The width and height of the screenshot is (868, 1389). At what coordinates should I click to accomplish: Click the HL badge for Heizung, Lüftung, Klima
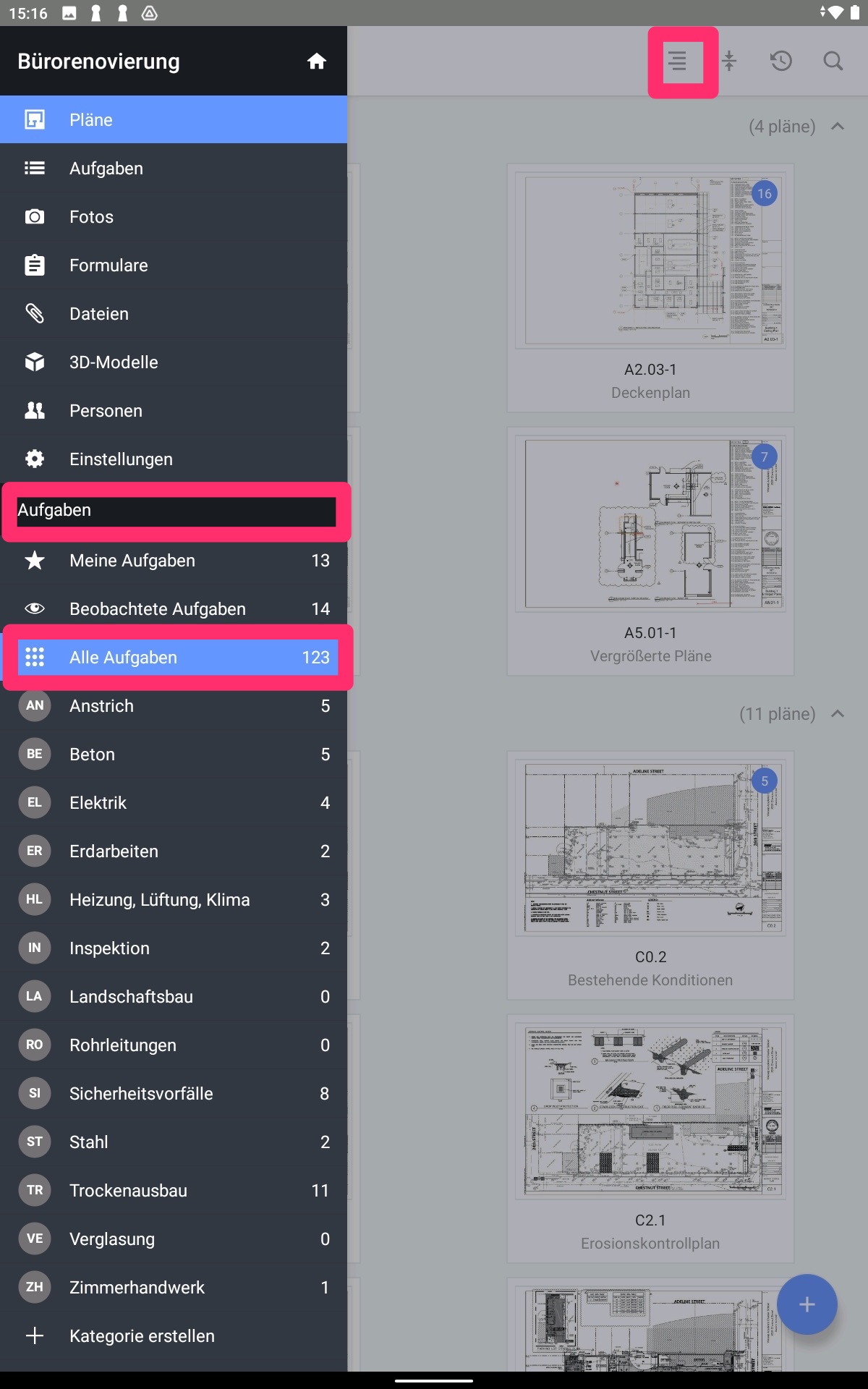coord(35,899)
